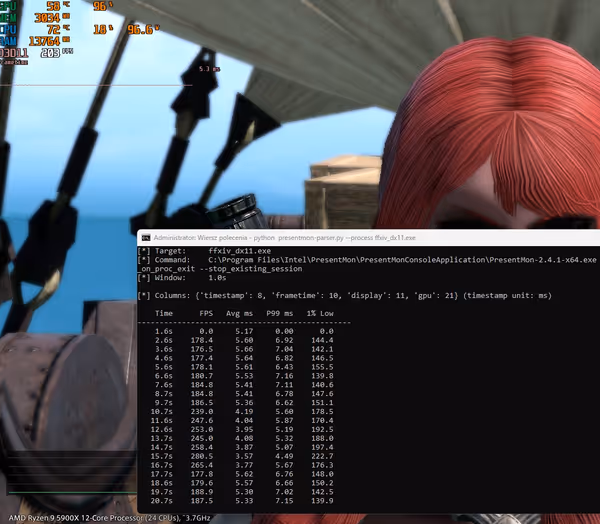600x524 pixels.
Task: Click the RAM usage value 13764 in overlay
Action: [x=45, y=41]
